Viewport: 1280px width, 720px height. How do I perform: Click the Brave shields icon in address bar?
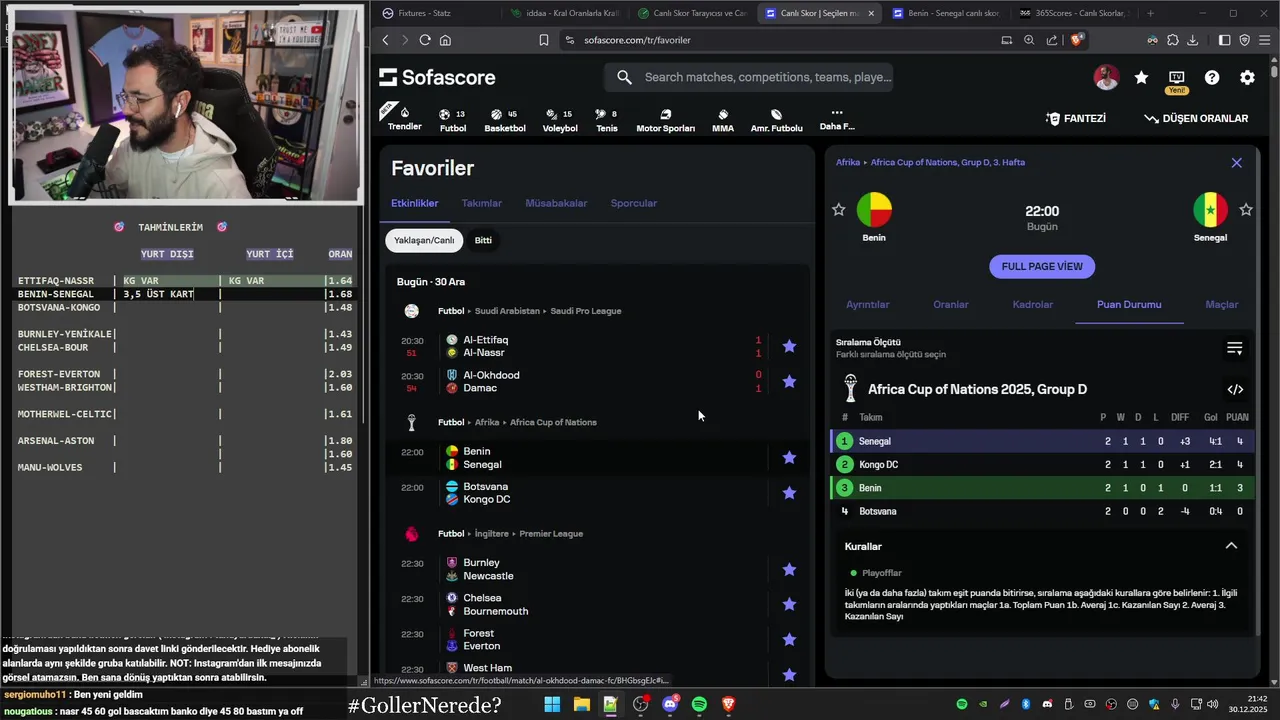[x=1077, y=40]
